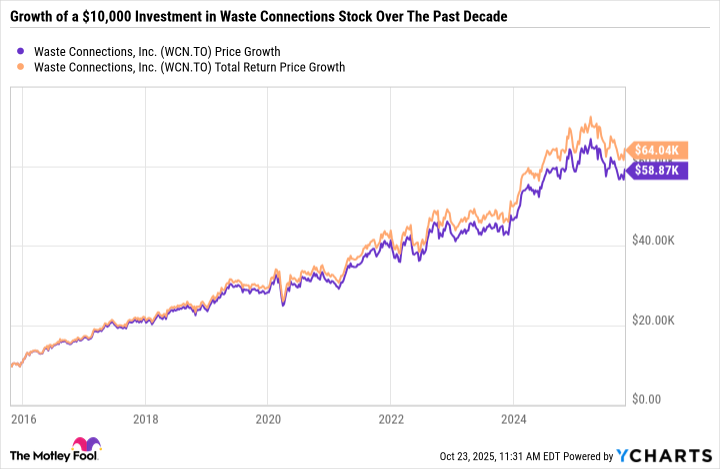Click the 2018 x-axis label
The image size is (720, 469).
click(145, 417)
